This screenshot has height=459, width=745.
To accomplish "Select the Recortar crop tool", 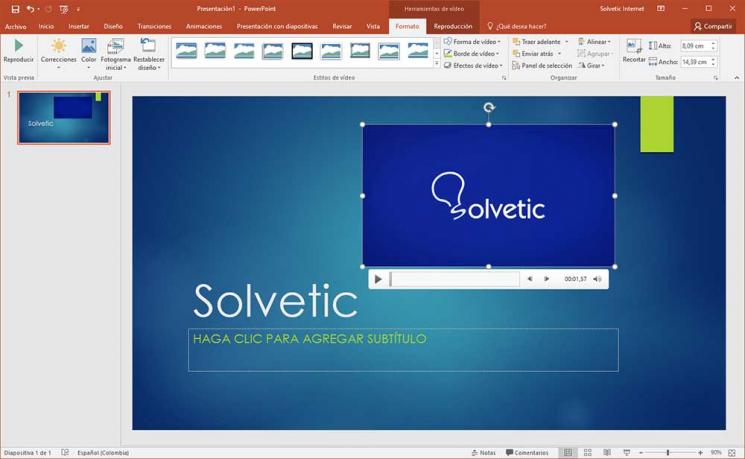I will click(634, 51).
